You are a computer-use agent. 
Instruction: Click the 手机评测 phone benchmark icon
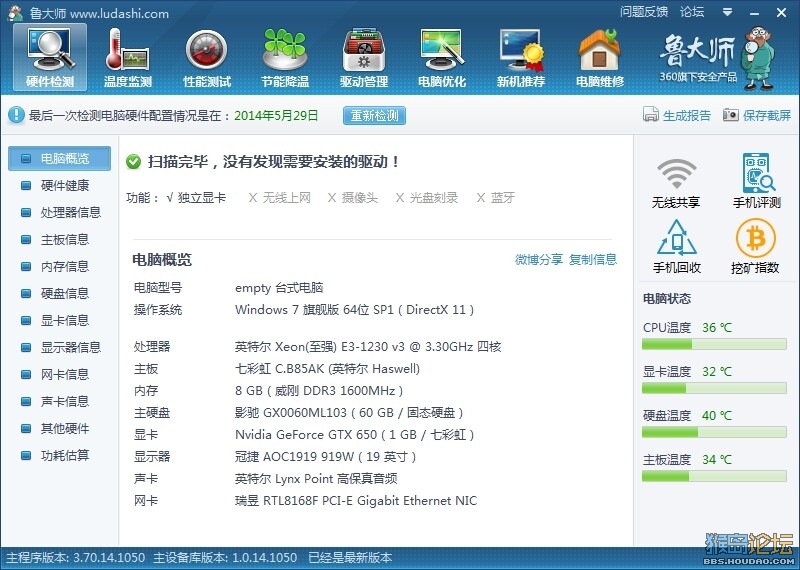pos(758,172)
